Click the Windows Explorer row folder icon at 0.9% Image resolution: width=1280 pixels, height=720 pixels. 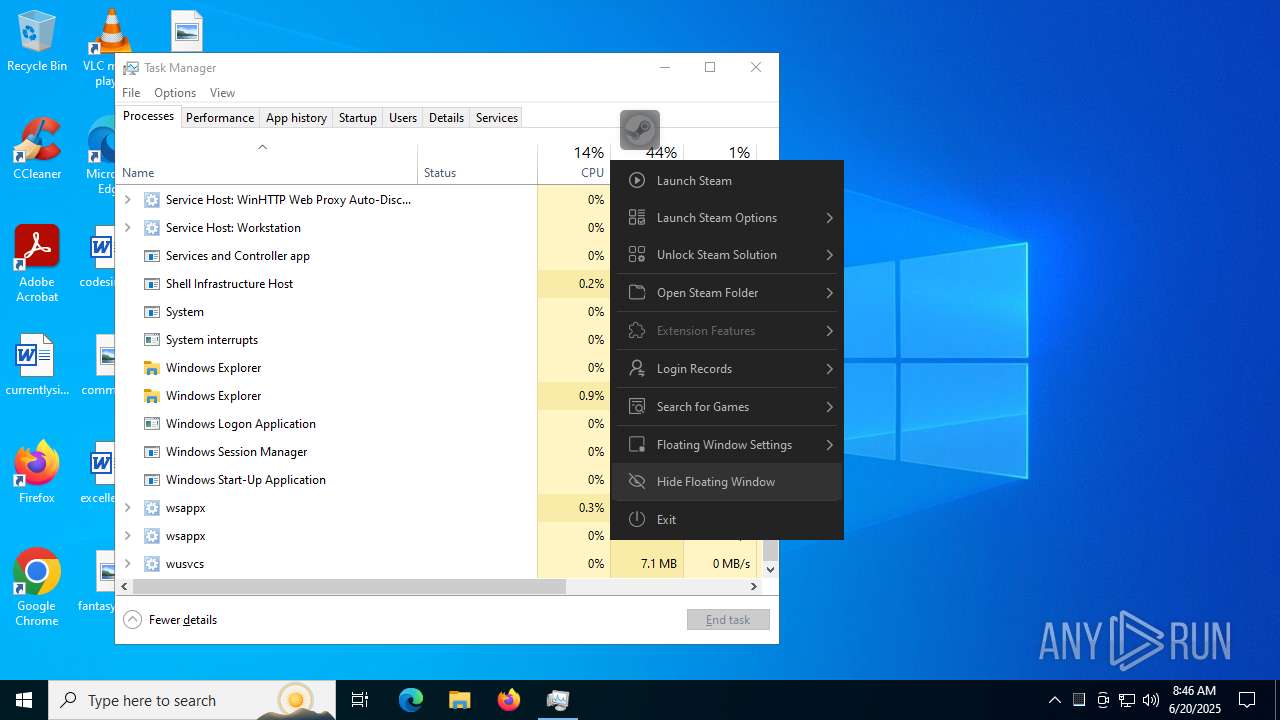(152, 395)
